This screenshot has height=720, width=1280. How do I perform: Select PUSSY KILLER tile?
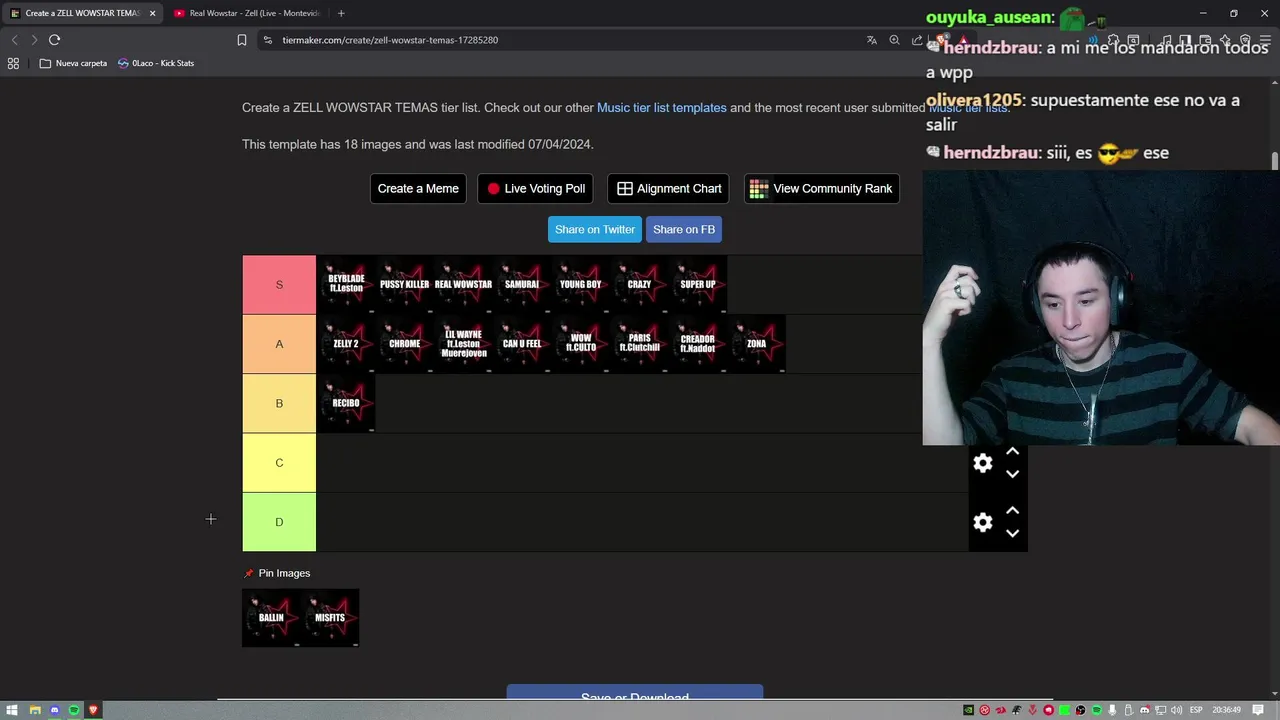pos(404,284)
